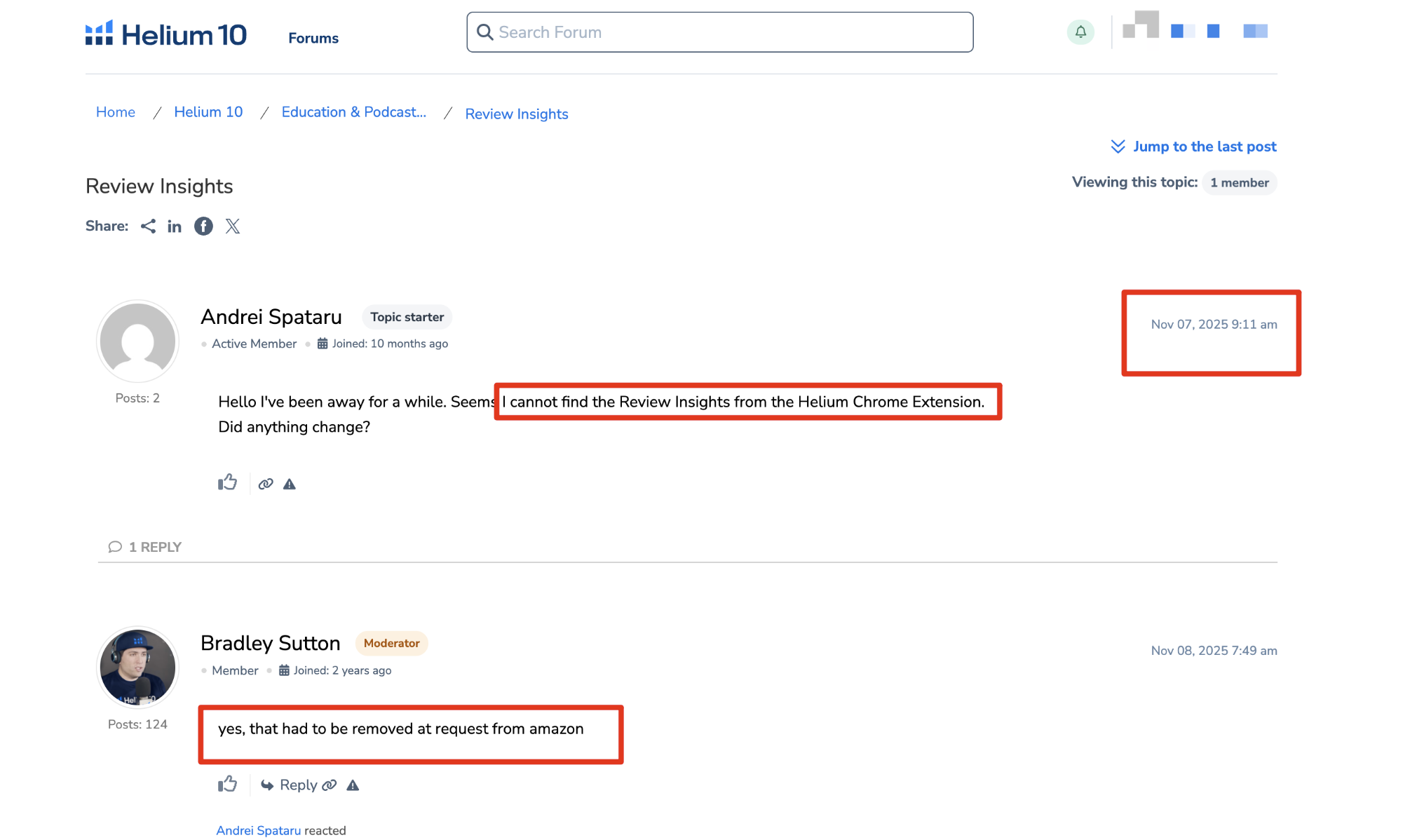Click the generic share icon
1424x840 pixels.
coord(148,226)
